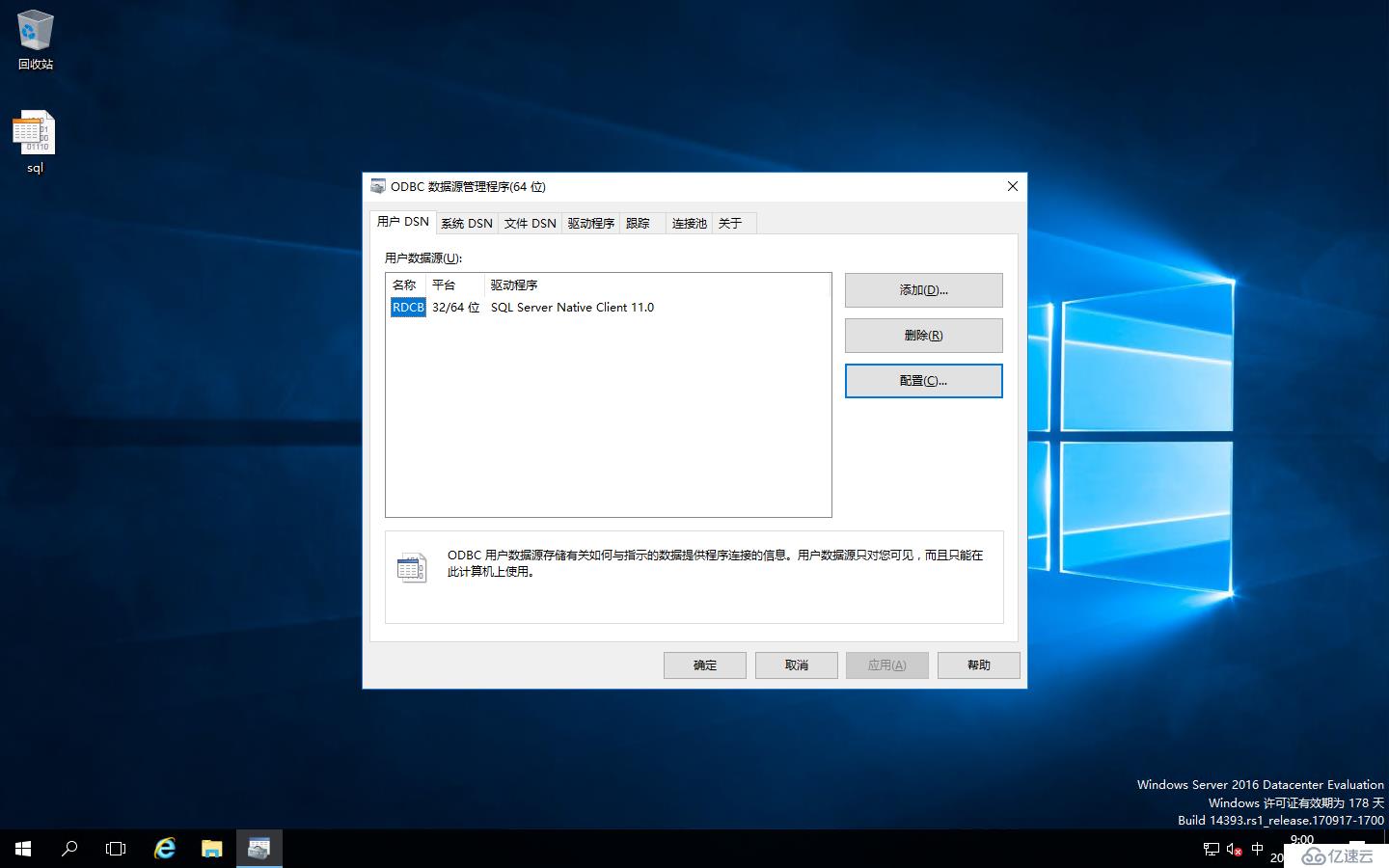Select the RDCB data source entry
Viewport: 1389px width, 868px height.
click(408, 308)
